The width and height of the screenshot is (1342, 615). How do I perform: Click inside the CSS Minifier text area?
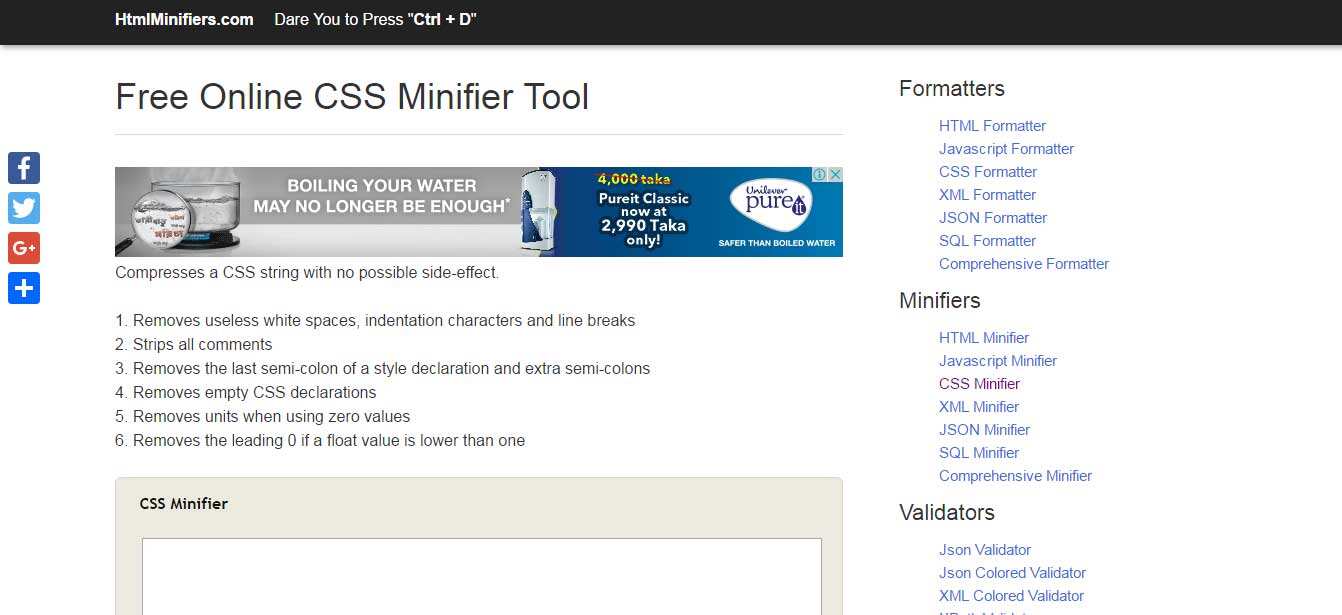[x=481, y=580]
